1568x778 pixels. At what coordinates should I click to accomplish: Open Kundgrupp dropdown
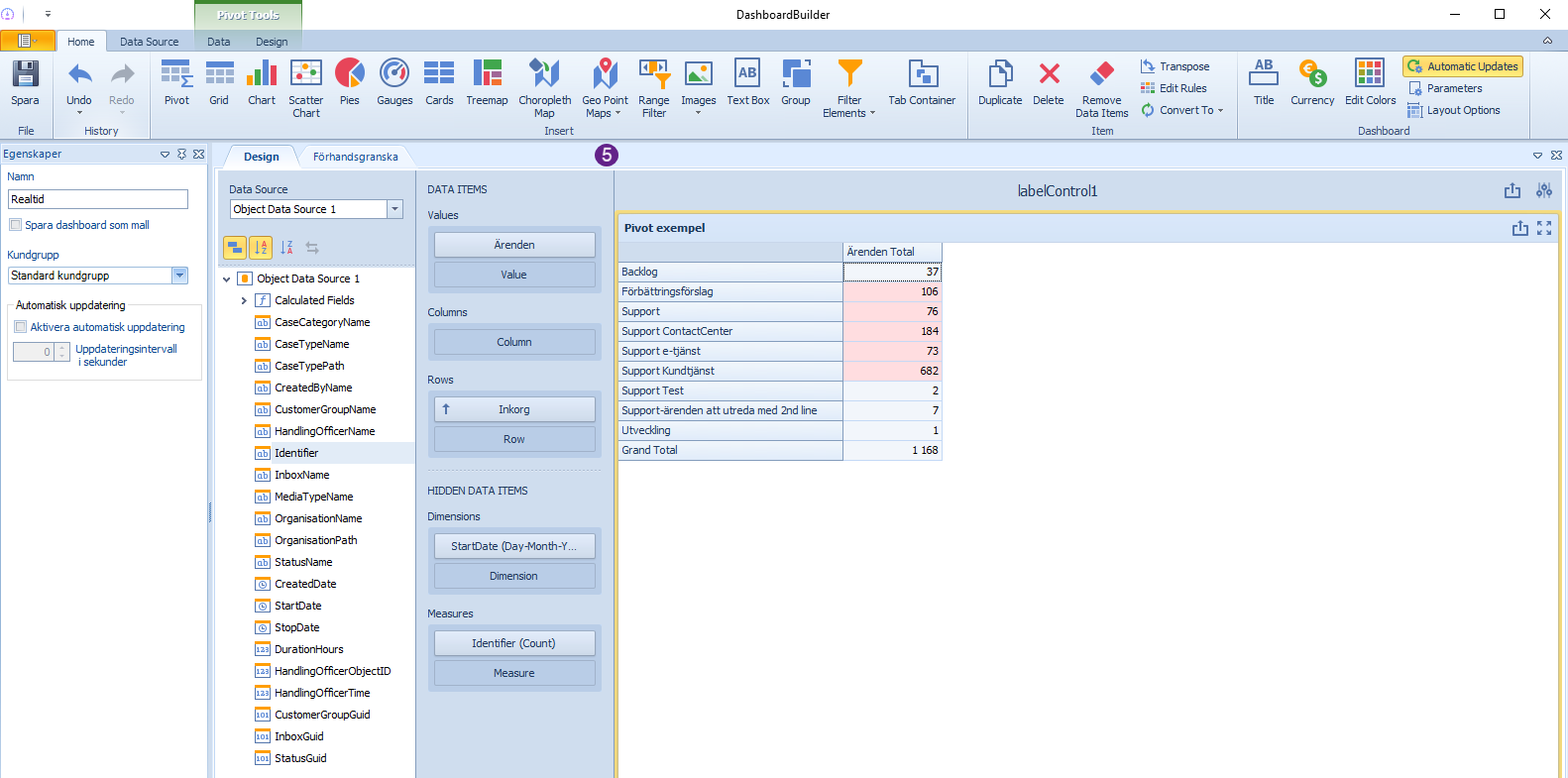179,276
